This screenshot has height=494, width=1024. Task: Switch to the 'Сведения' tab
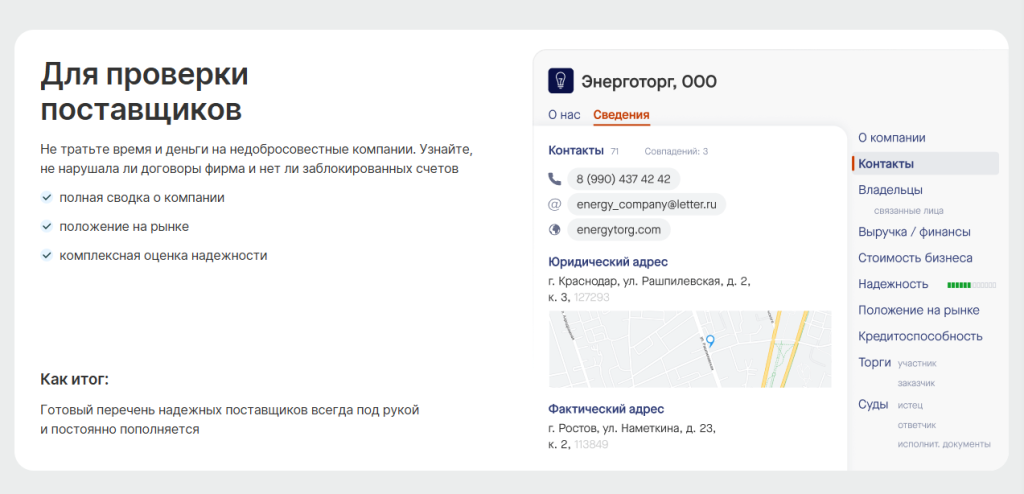coord(621,115)
